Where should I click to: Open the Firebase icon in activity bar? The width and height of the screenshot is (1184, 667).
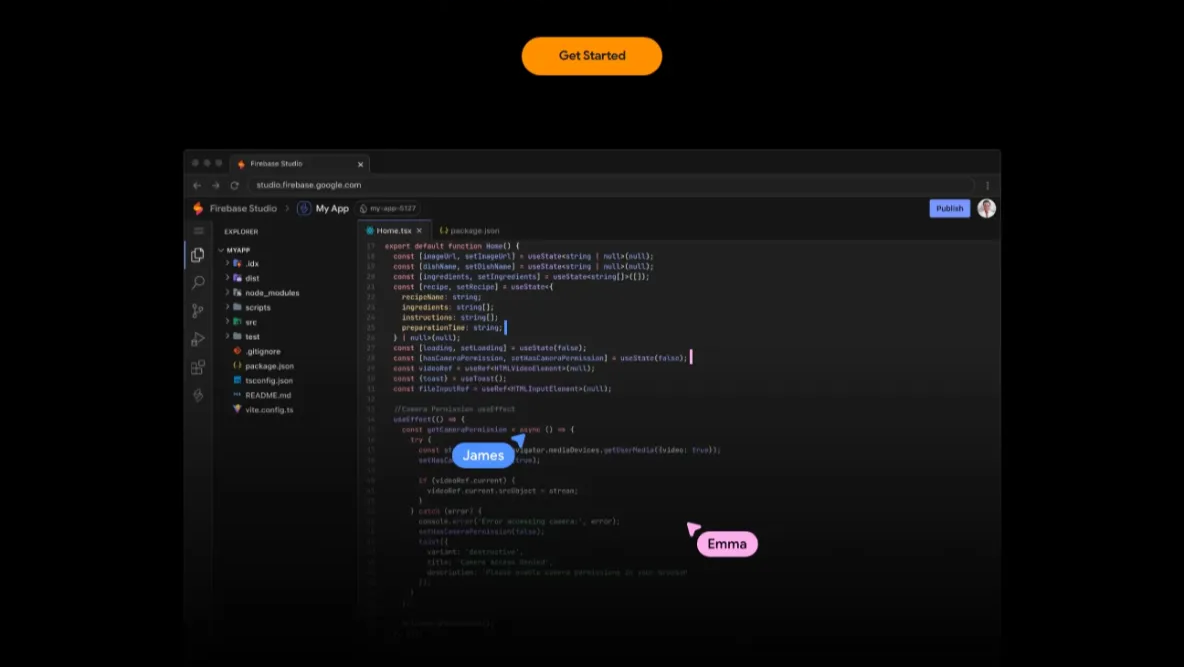coord(198,395)
